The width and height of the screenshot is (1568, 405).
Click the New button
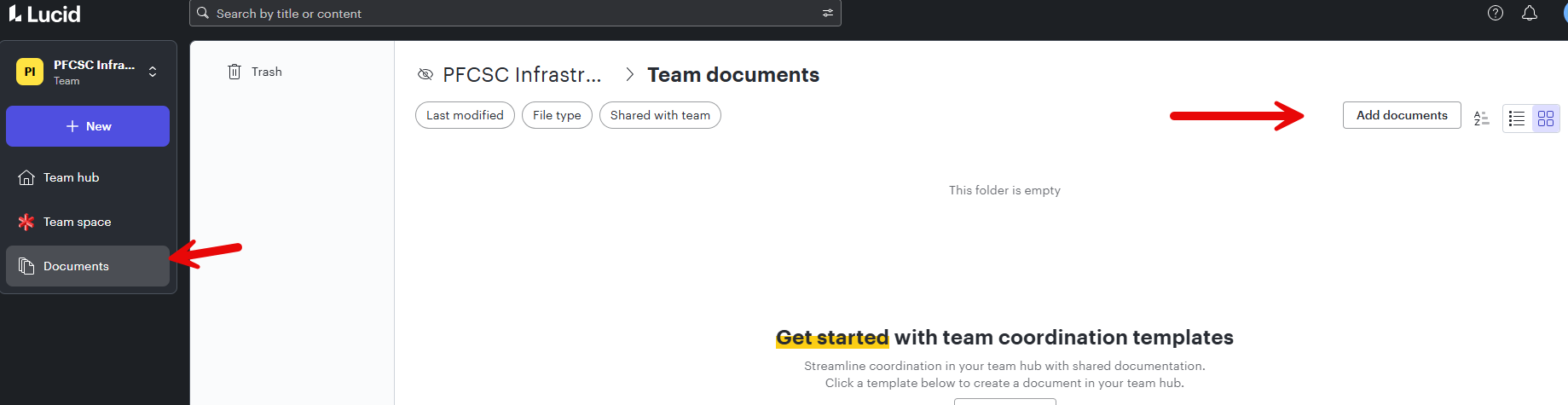pyautogui.click(x=88, y=126)
